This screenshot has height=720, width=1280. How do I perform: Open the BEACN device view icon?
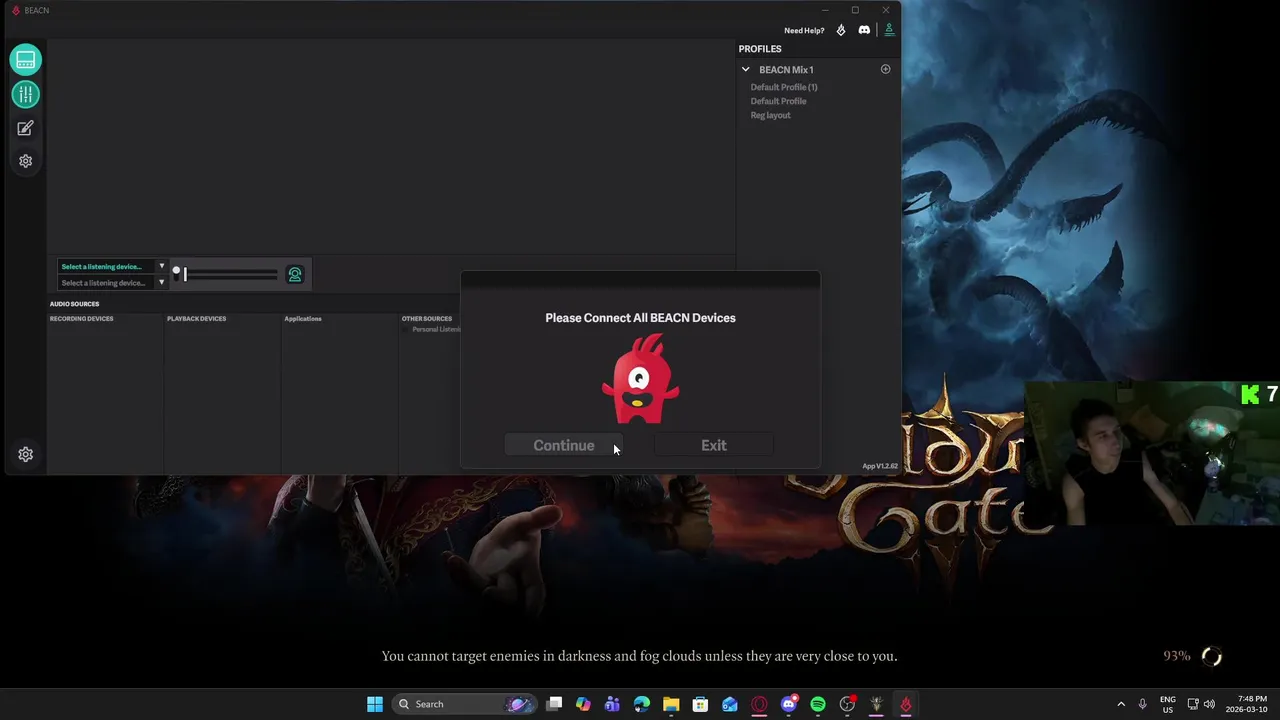(x=26, y=60)
